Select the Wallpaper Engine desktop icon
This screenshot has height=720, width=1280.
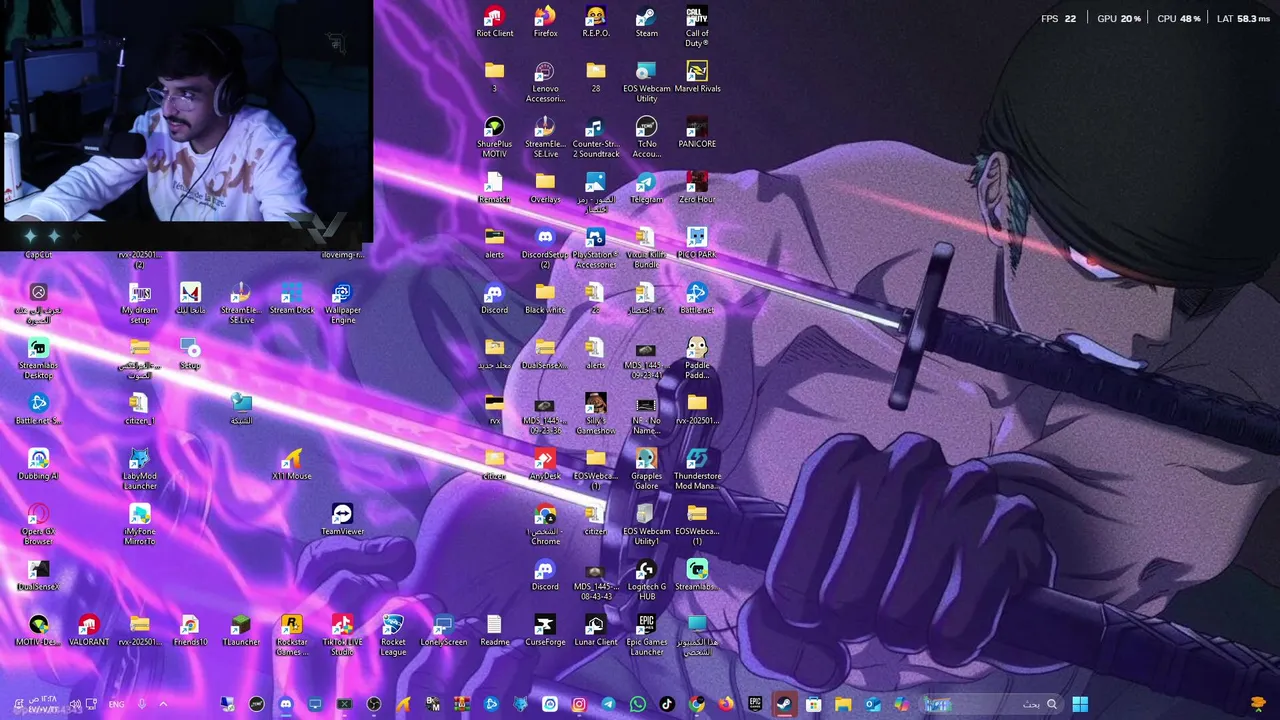click(x=342, y=303)
